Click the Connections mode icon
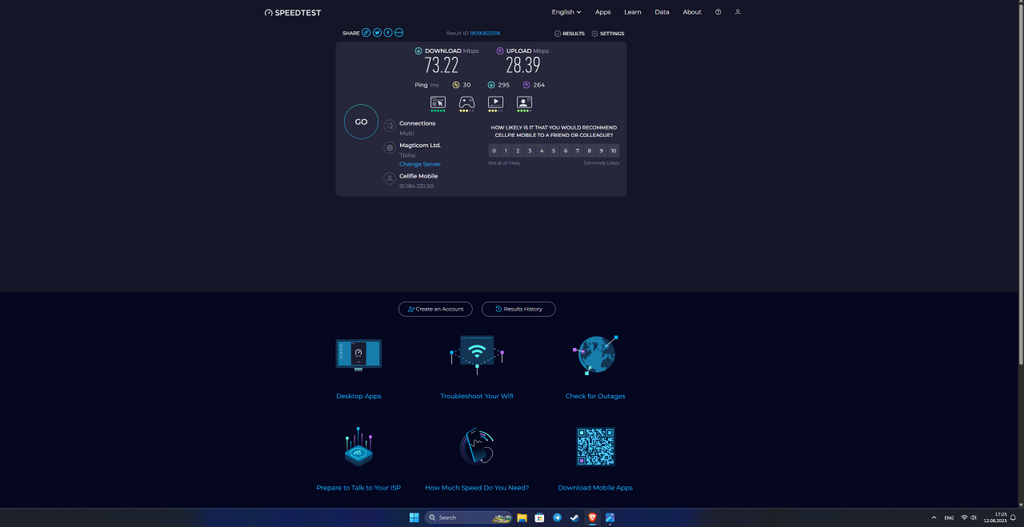The height and width of the screenshot is (527, 1024). click(390, 125)
